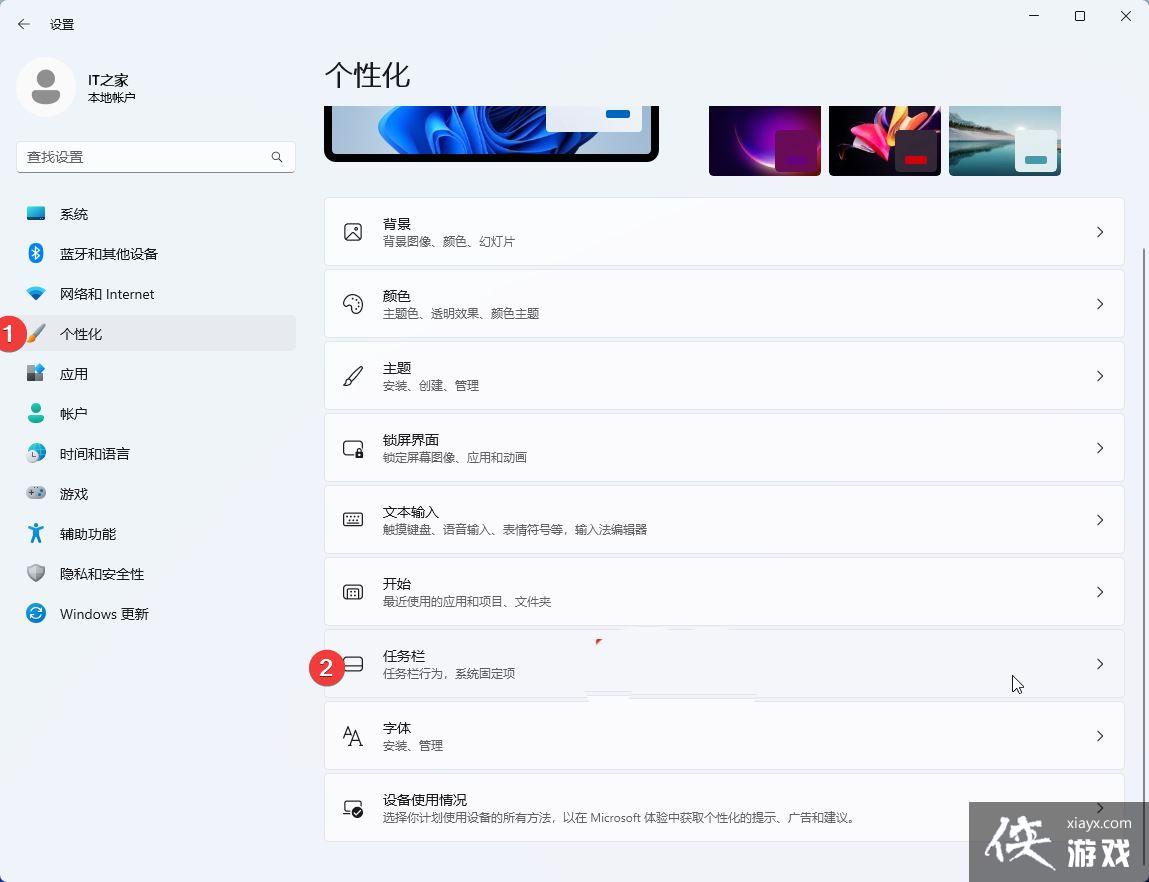Expand the 背景 settings row

724,231
